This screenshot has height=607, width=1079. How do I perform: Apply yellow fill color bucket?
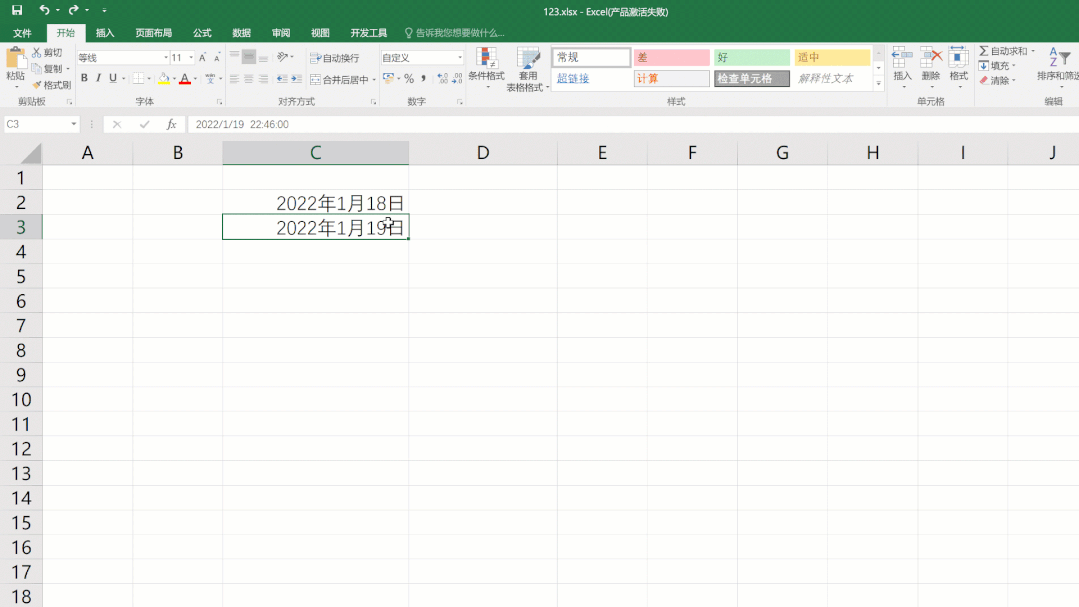click(164, 78)
